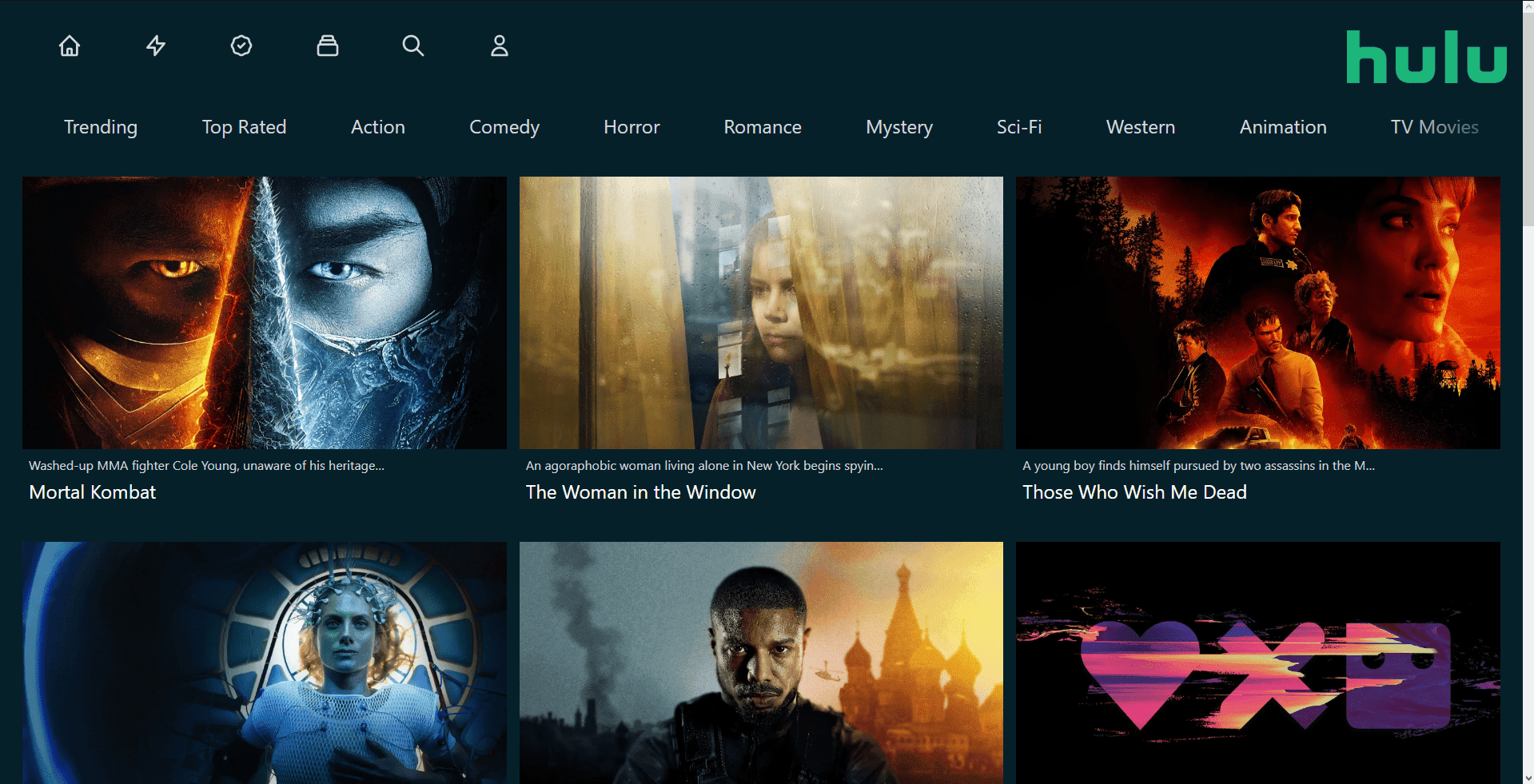This screenshot has width=1534, height=784.
Task: Click the 'A young boy finds himself pursued' description
Action: pyautogui.click(x=1198, y=465)
